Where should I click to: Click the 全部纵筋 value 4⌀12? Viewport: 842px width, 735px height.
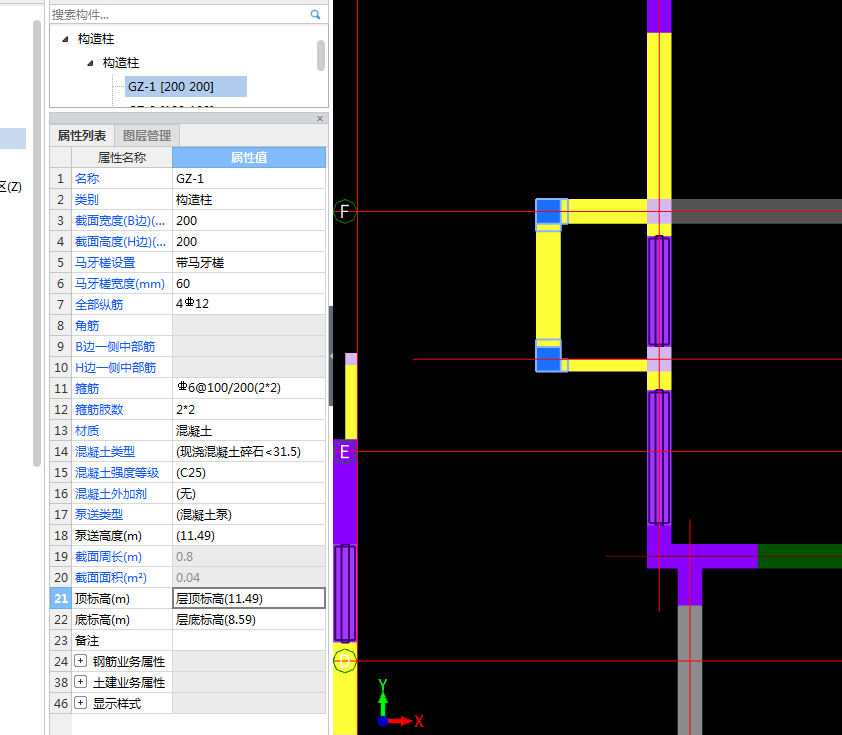[x=249, y=304]
